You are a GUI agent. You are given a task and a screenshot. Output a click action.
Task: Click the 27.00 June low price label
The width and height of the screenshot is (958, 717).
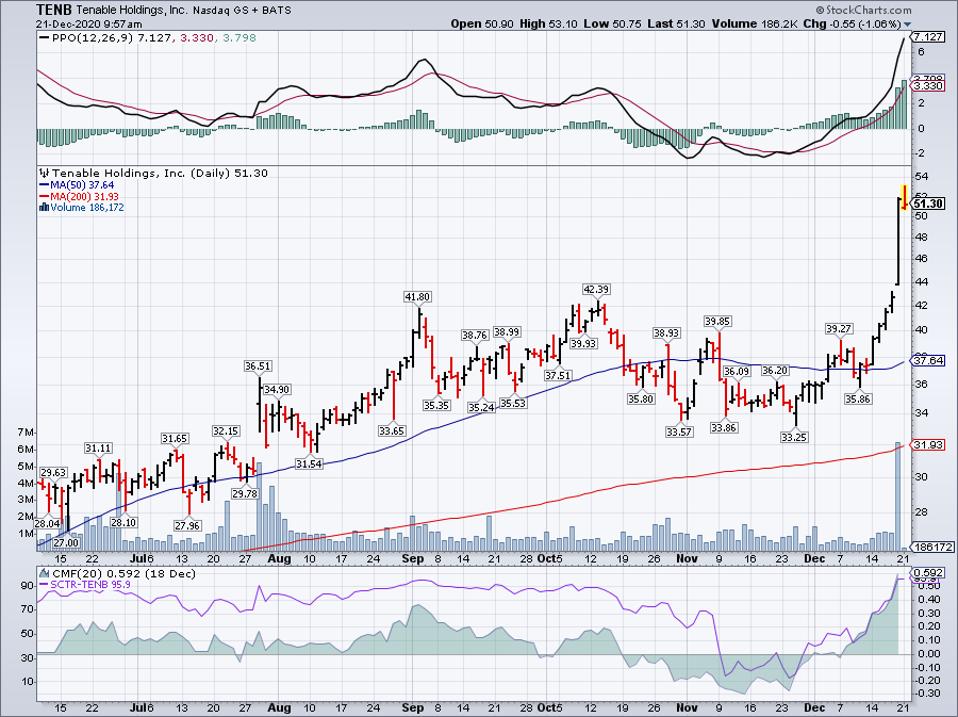click(67, 542)
